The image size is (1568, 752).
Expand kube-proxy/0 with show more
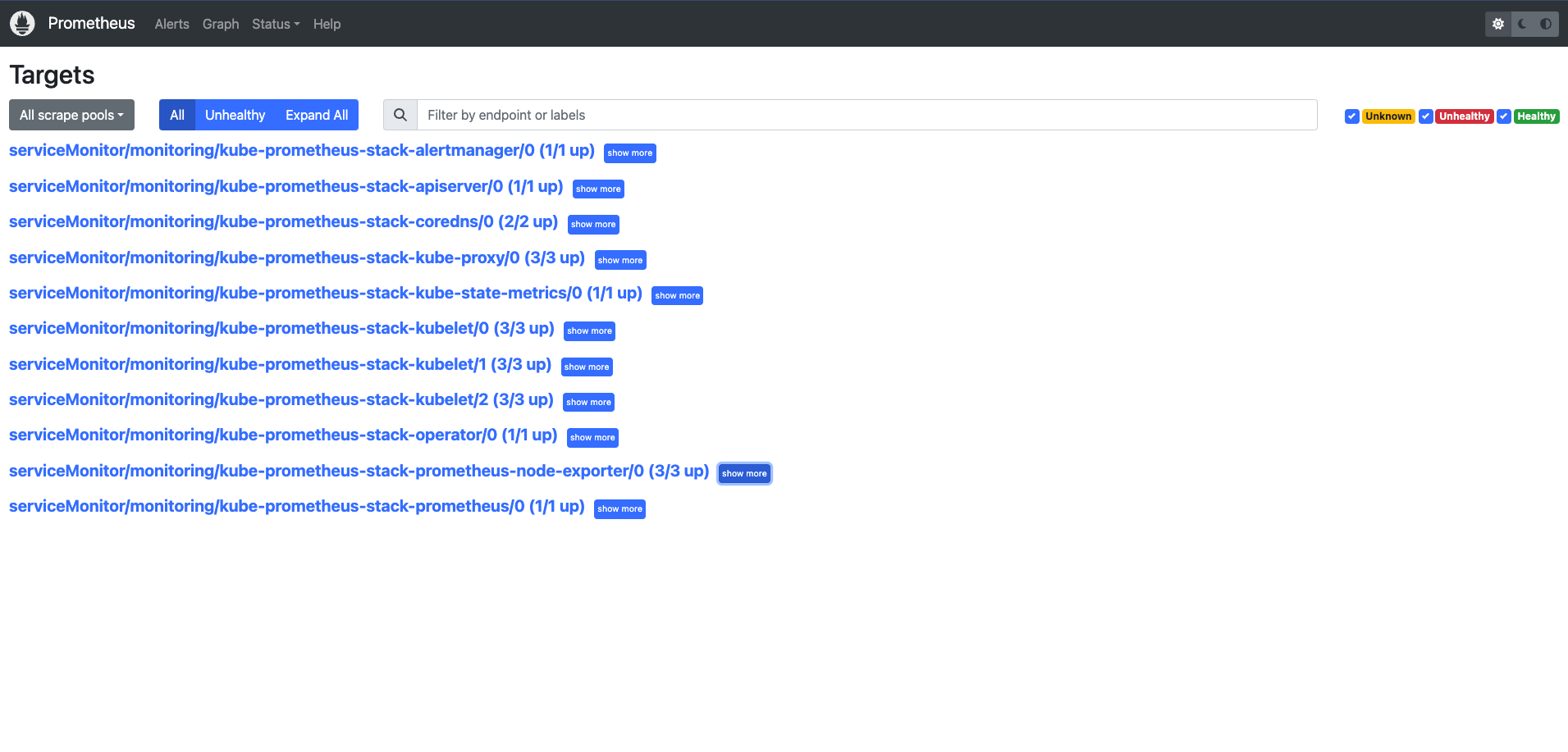pyautogui.click(x=620, y=261)
